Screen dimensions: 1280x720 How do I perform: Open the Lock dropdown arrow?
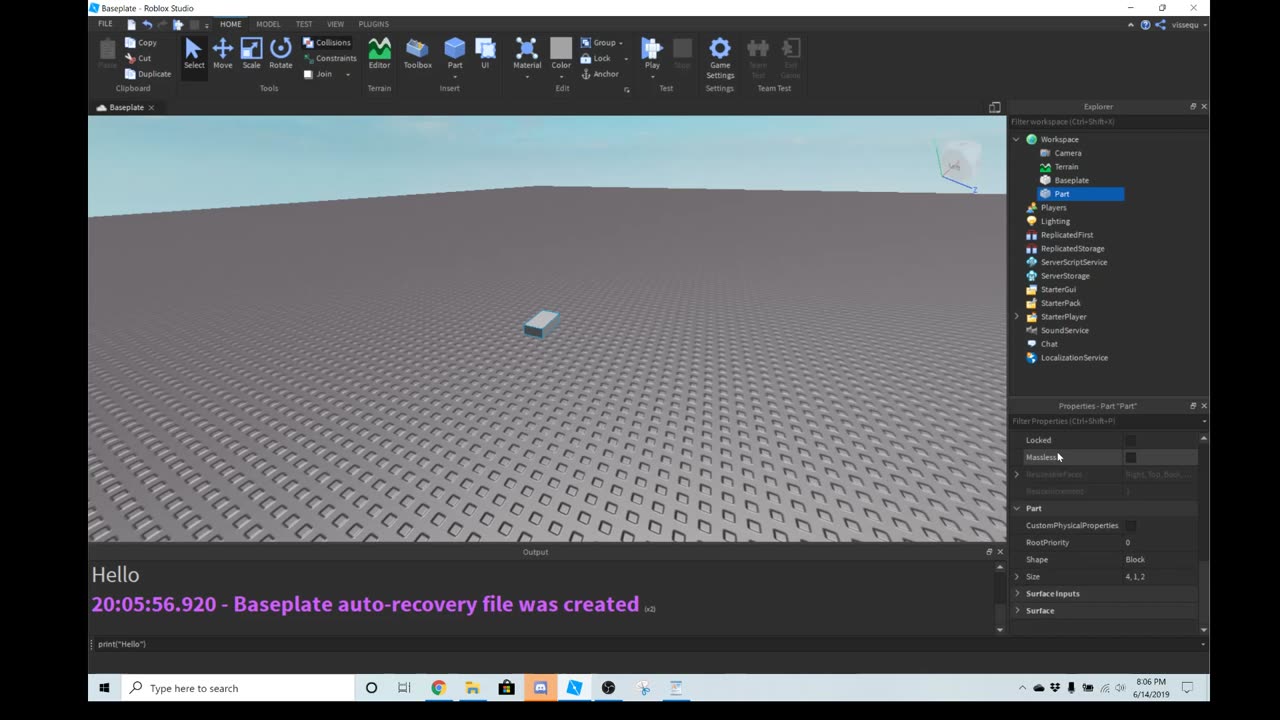(x=626, y=59)
